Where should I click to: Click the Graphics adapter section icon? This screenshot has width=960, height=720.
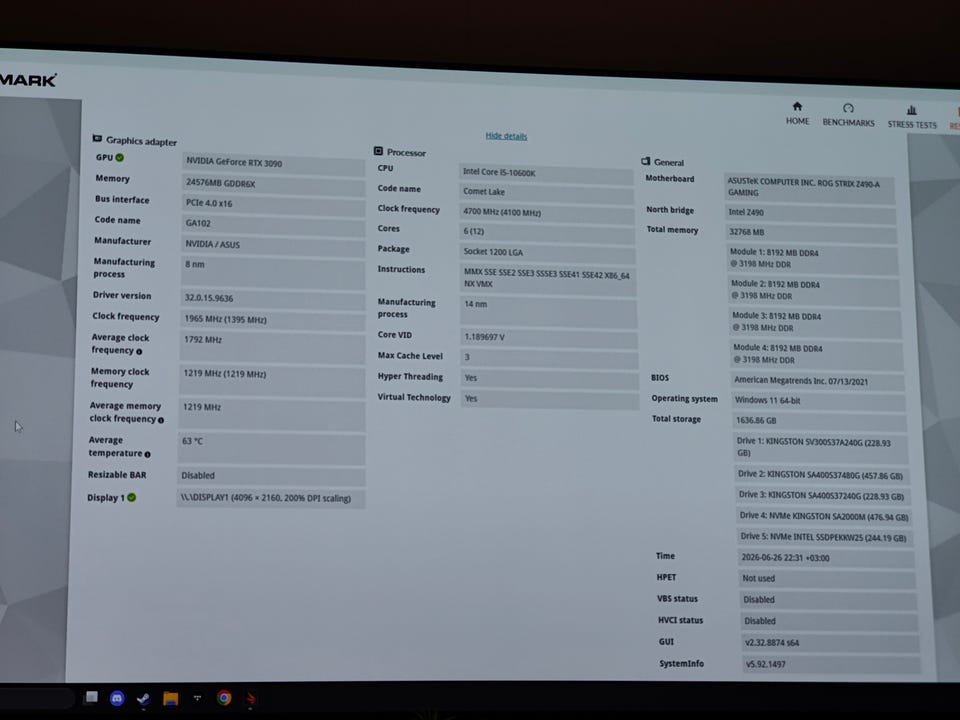point(97,138)
